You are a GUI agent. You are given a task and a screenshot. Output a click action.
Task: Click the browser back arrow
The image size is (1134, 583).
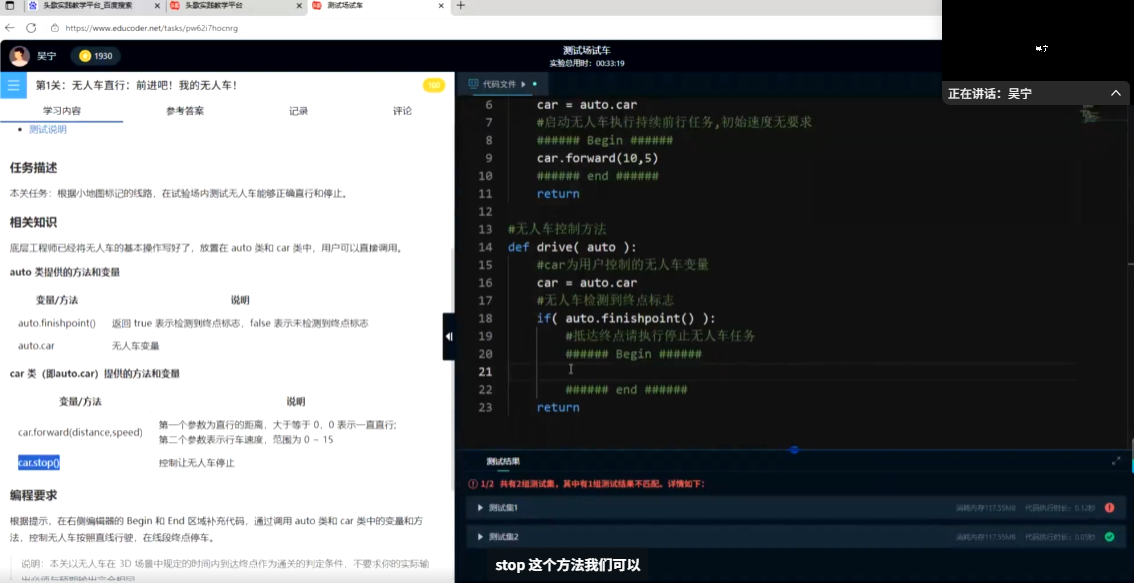[x=10, y=28]
